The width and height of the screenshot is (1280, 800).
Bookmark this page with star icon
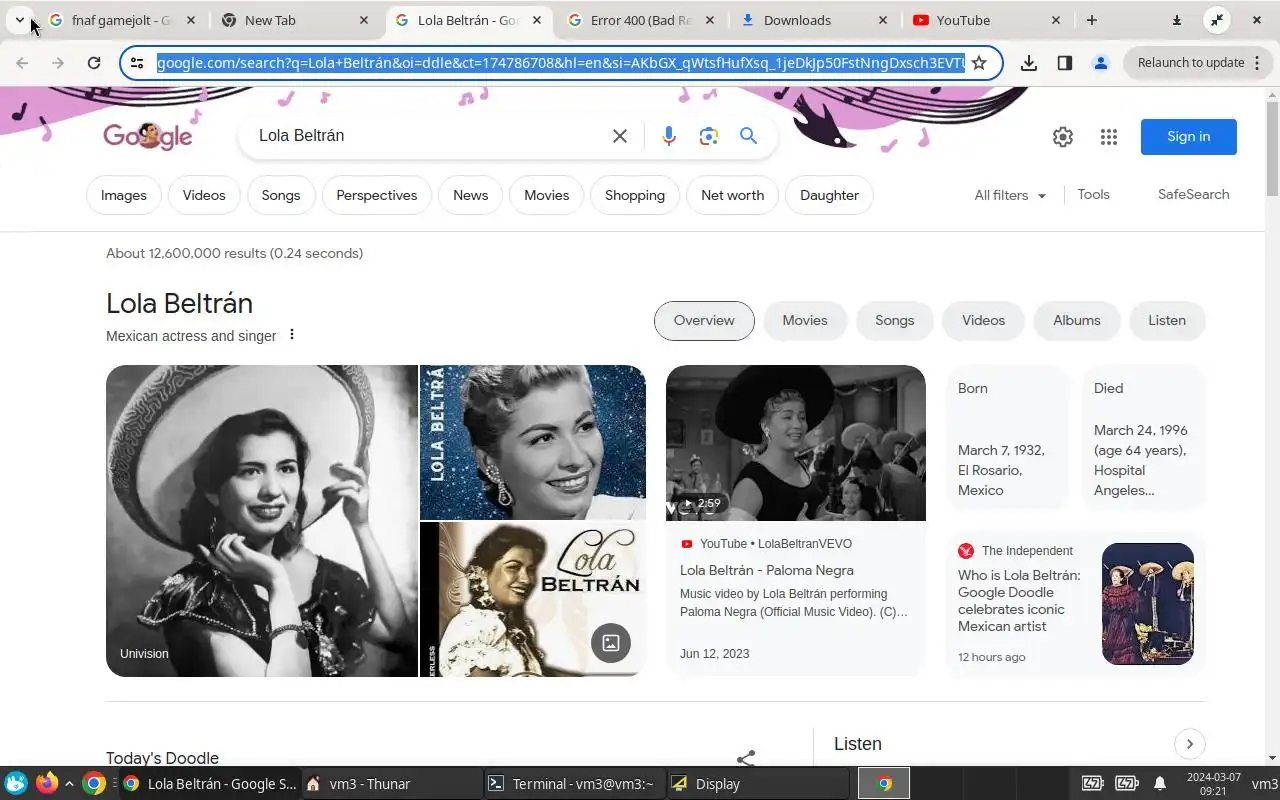pos(979,63)
